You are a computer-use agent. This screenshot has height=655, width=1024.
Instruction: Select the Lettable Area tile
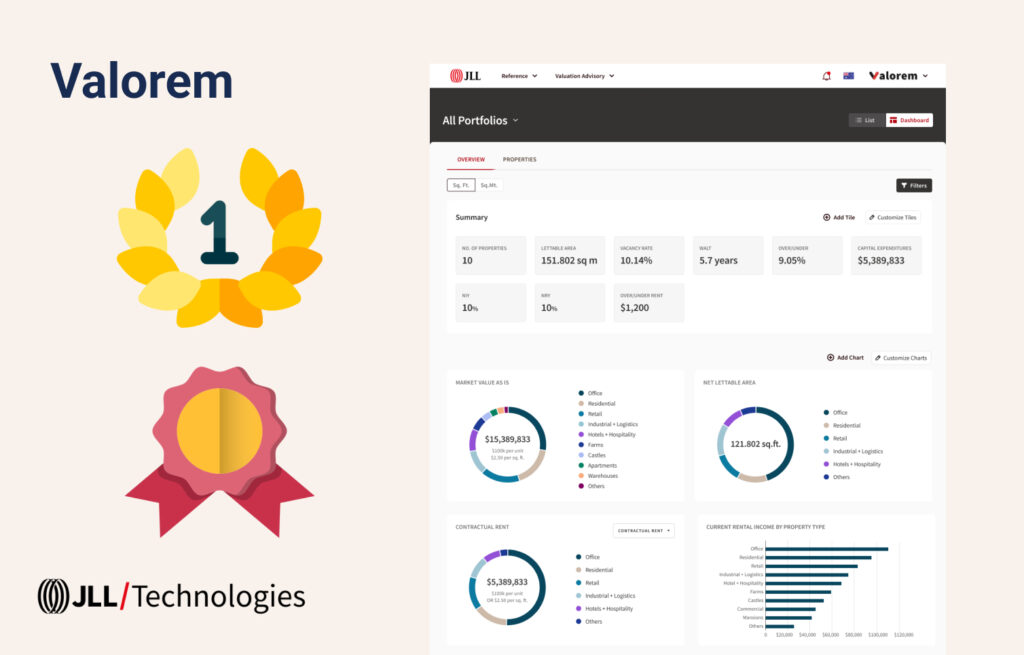pyautogui.click(x=569, y=255)
